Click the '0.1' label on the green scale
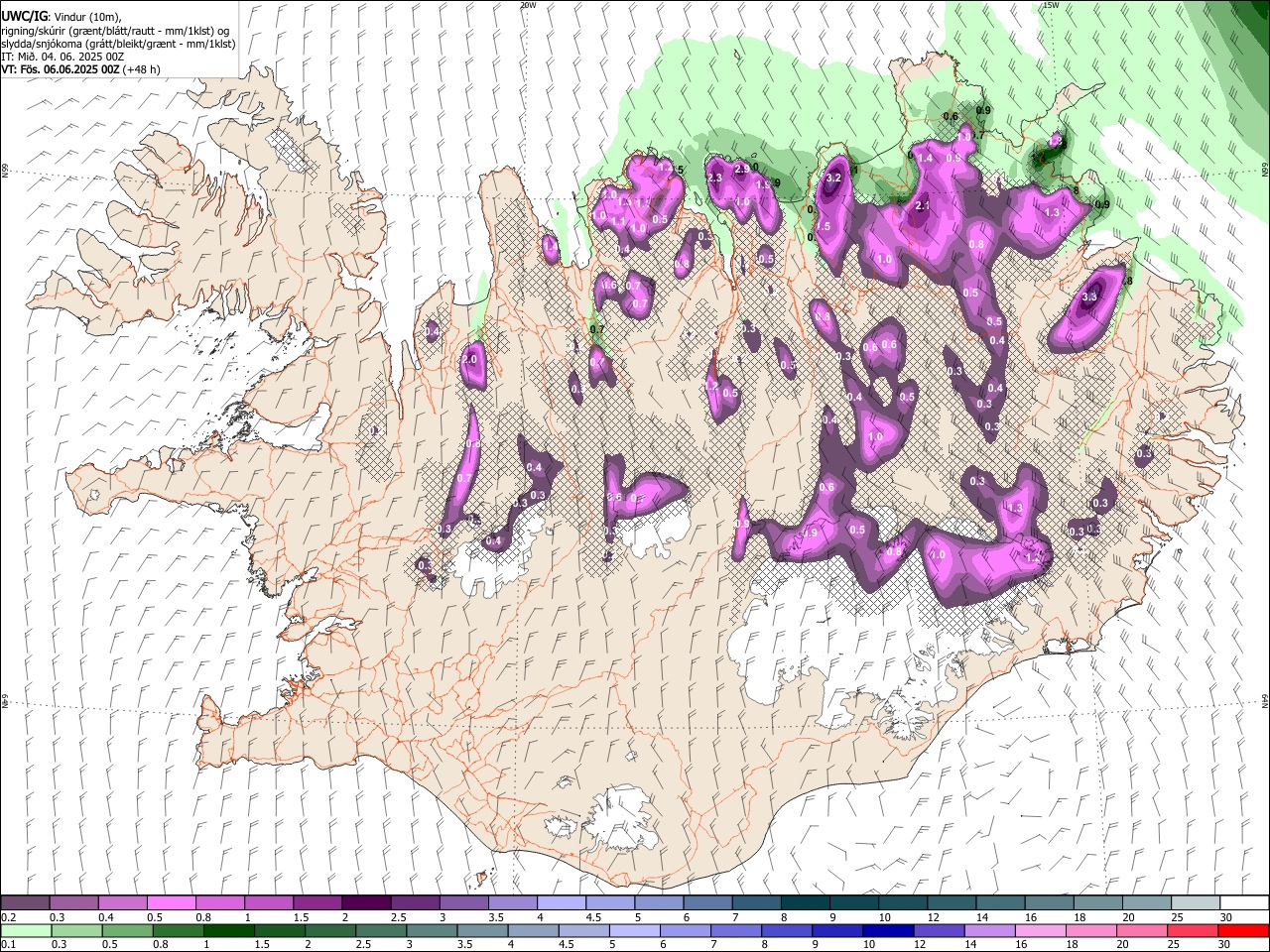Viewport: 1270px width, 952px height. [x=8, y=945]
